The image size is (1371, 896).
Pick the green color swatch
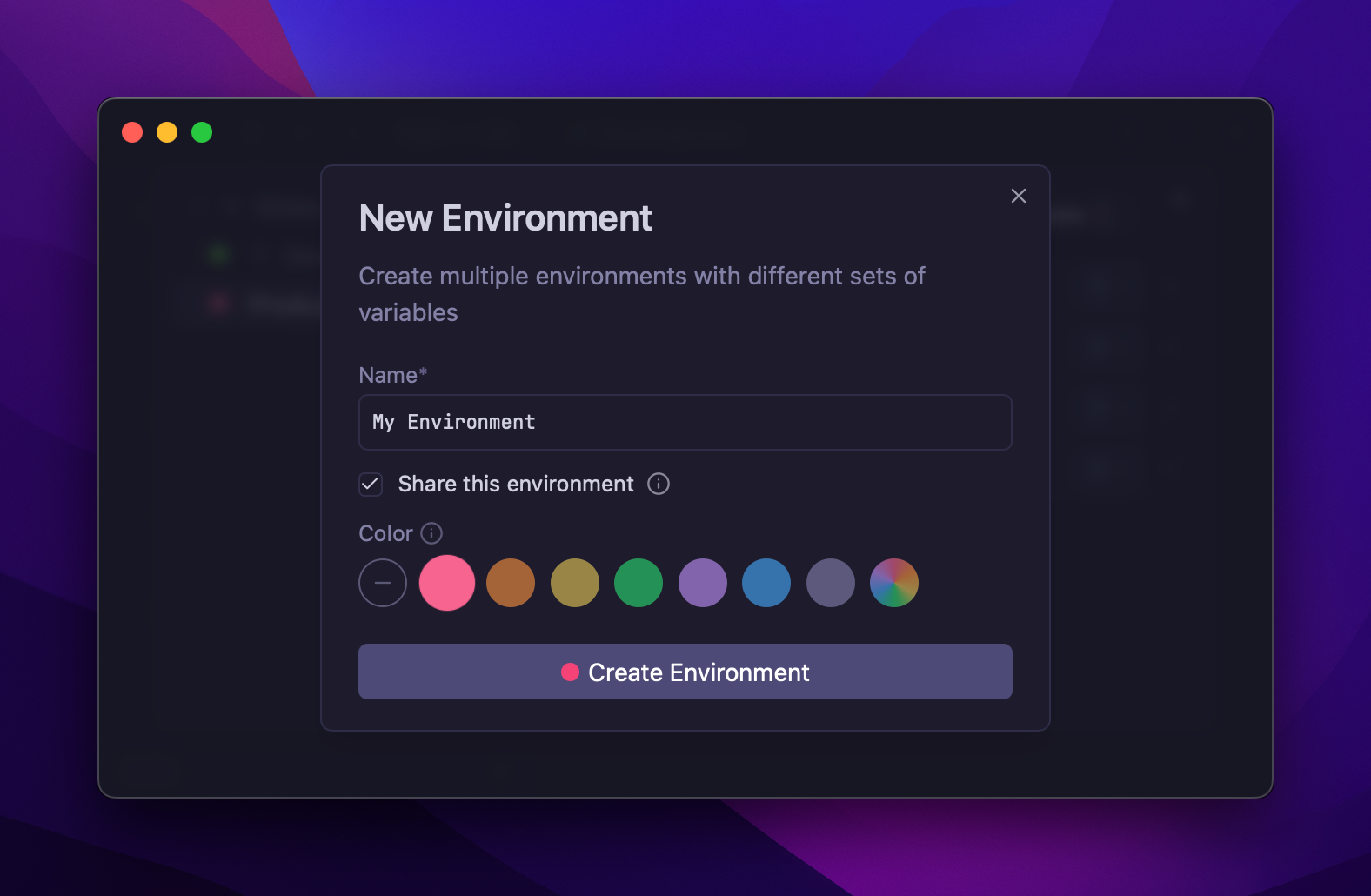639,583
